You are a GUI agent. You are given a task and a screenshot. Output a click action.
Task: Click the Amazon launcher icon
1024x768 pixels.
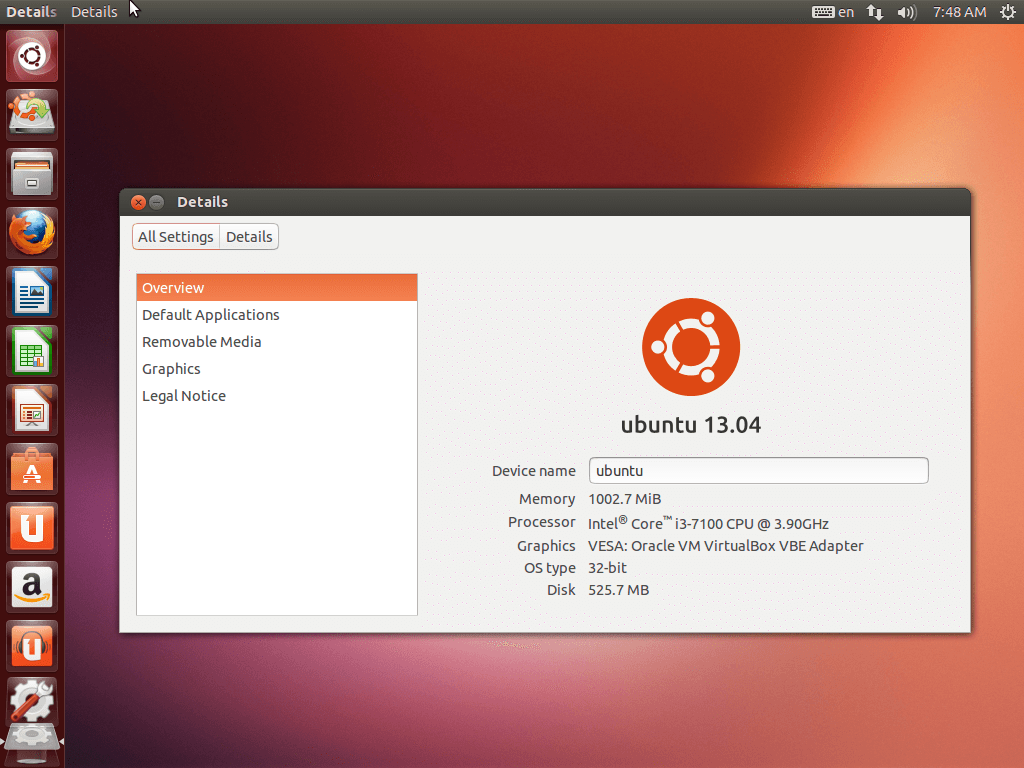(x=33, y=587)
